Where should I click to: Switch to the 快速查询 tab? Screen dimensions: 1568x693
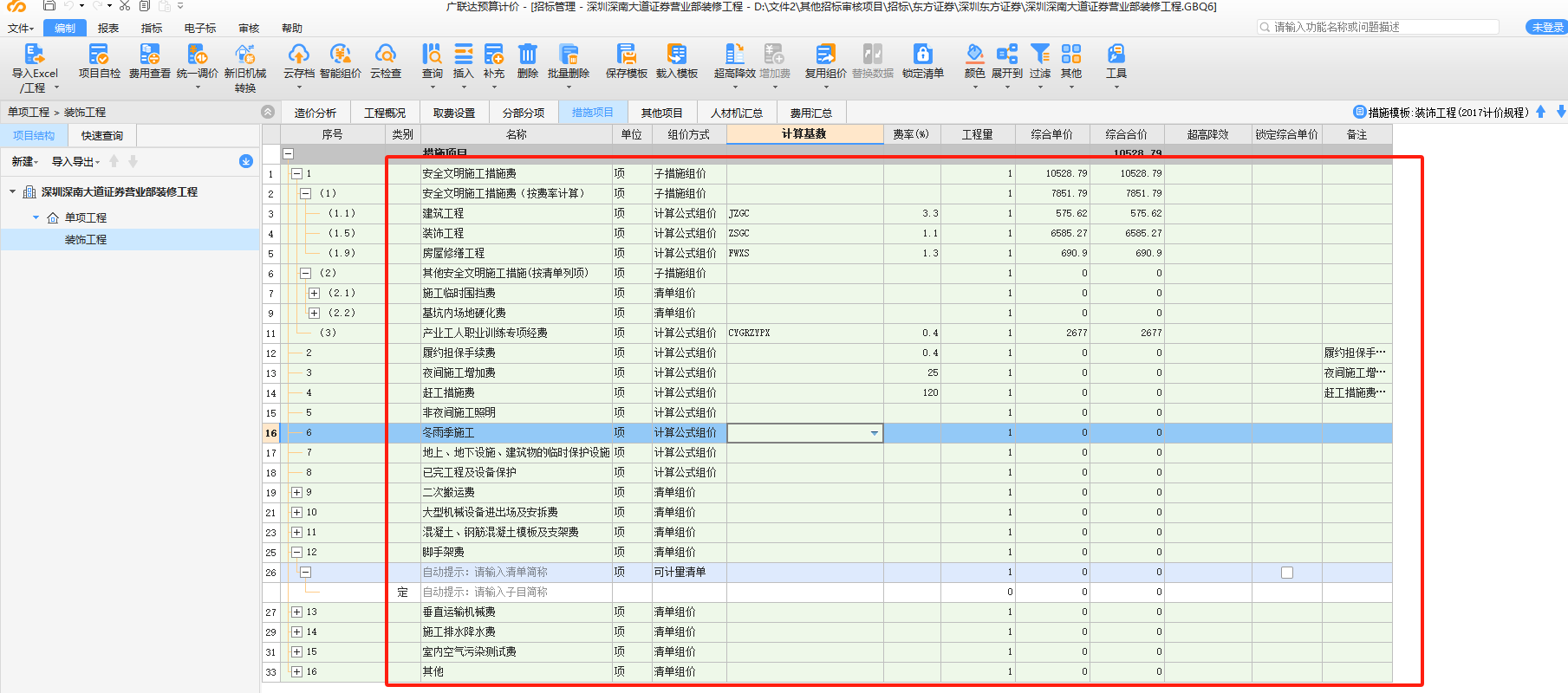(102, 136)
